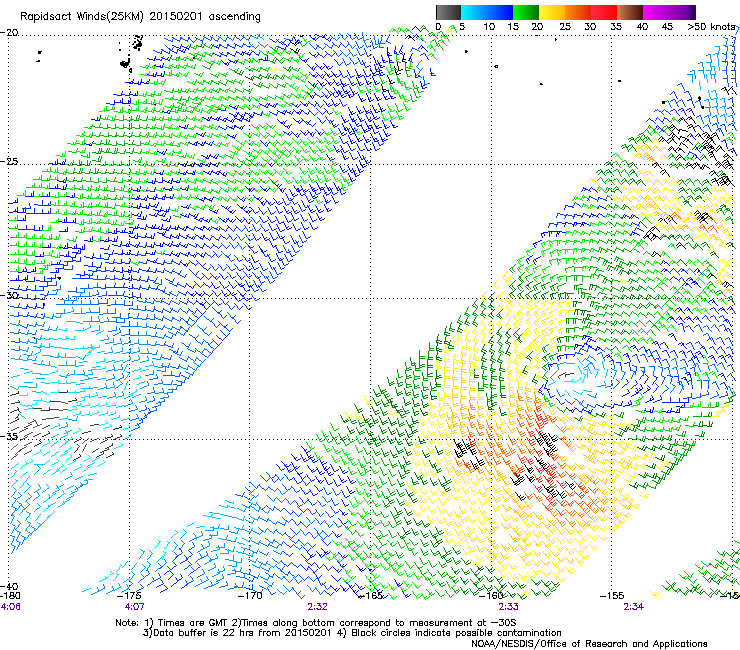Click the yellow 20-25 knots legend swatch
The height and width of the screenshot is (650, 740).
tap(552, 12)
